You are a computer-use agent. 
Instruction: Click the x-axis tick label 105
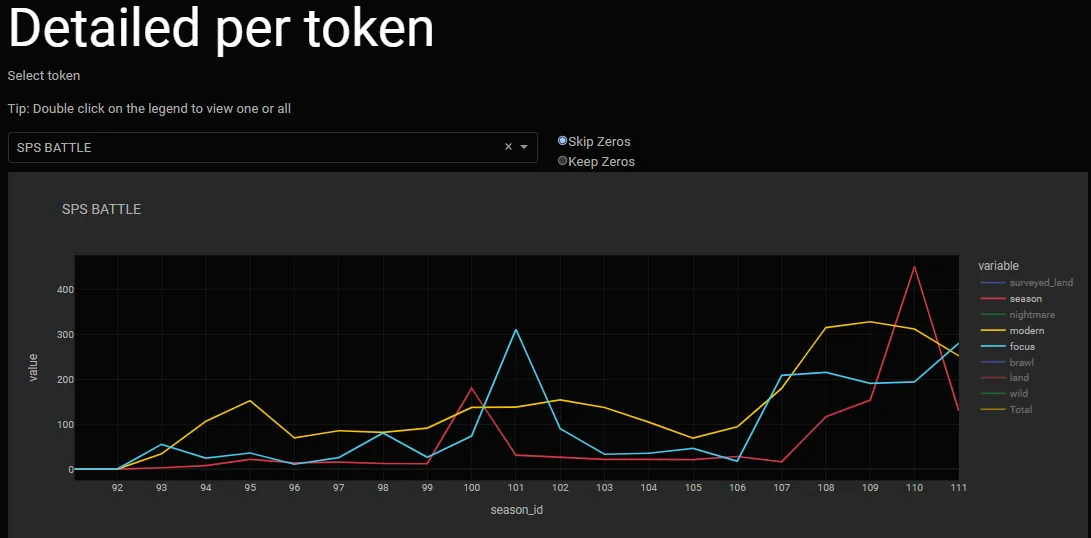pos(692,488)
